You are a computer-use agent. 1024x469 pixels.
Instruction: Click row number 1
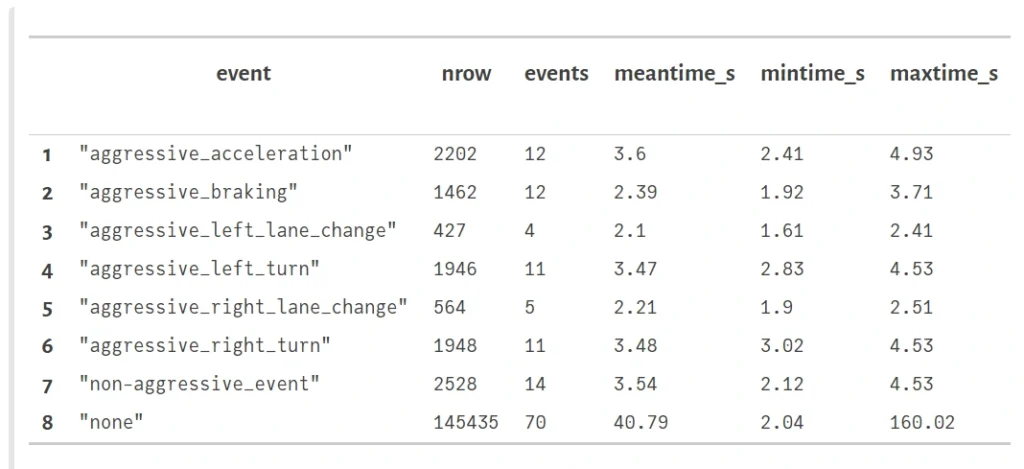coord(47,155)
